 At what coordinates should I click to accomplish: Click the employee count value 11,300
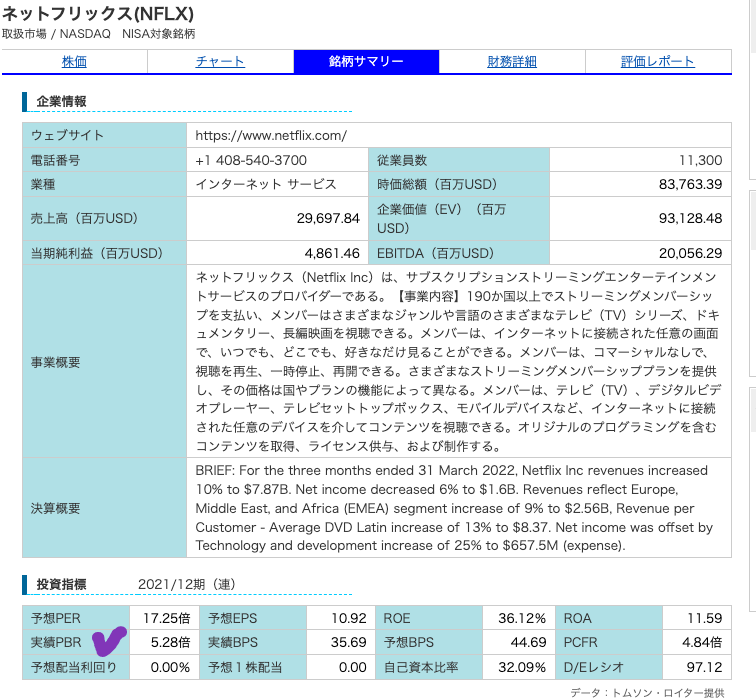[701, 160]
